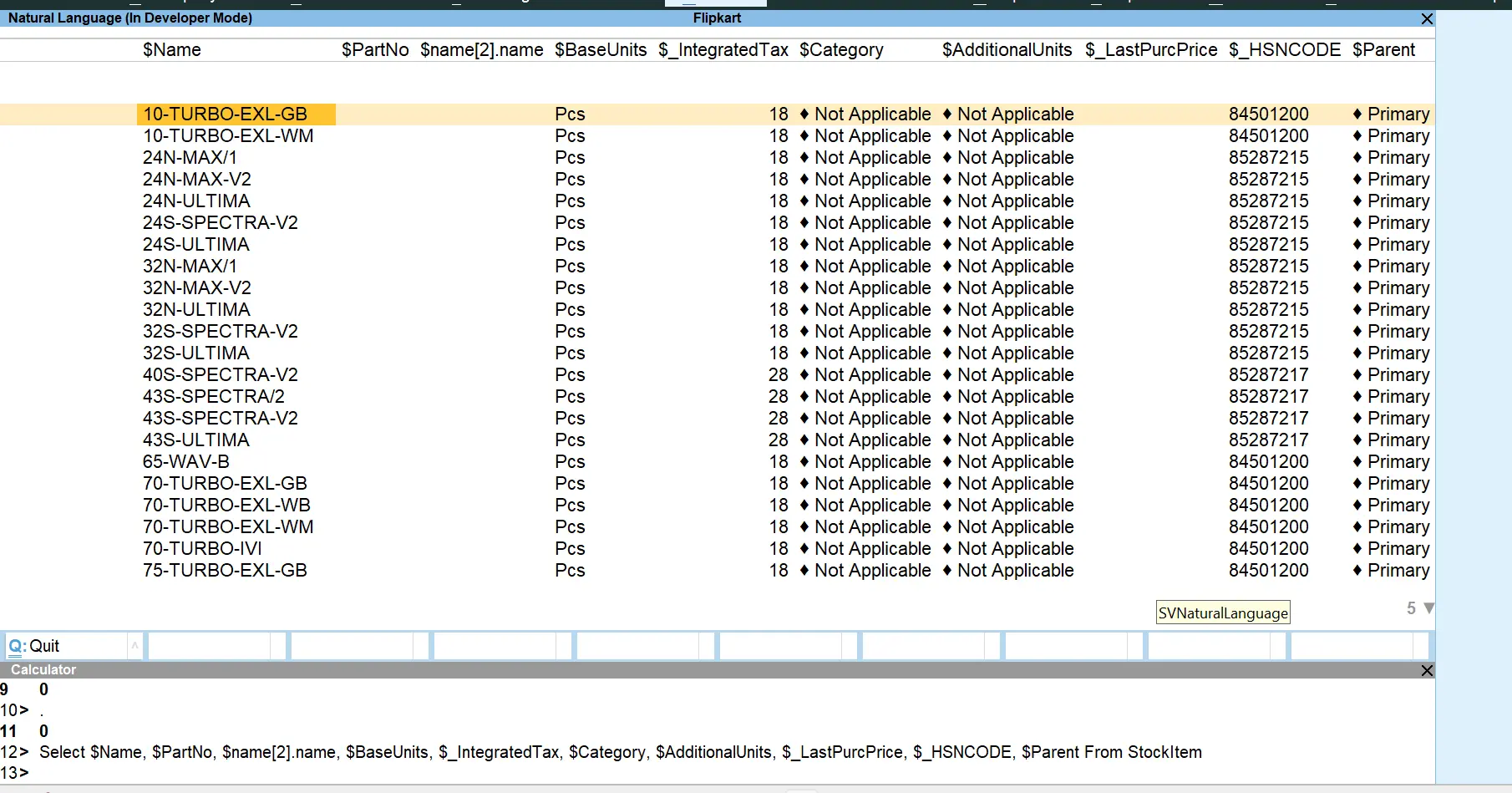Click the diamond before Primary on the 10-TURBO-EXL-GB row
The height and width of the screenshot is (793, 1512).
(x=1356, y=114)
